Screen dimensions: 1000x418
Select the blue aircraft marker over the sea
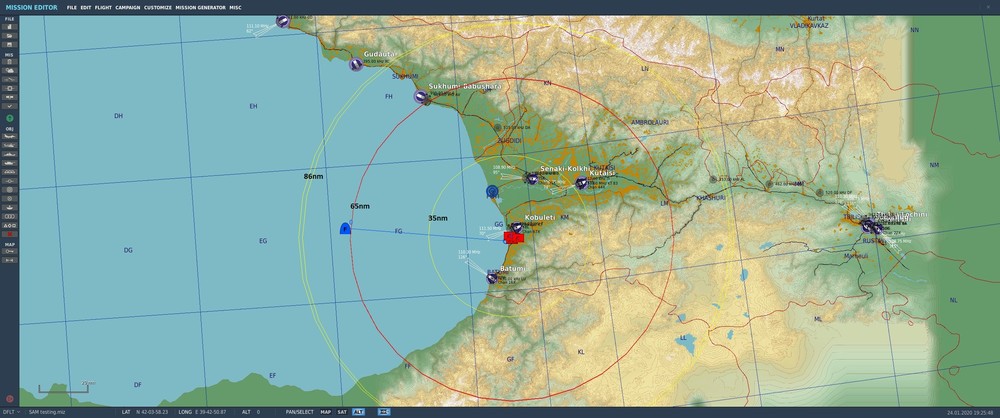click(x=345, y=228)
